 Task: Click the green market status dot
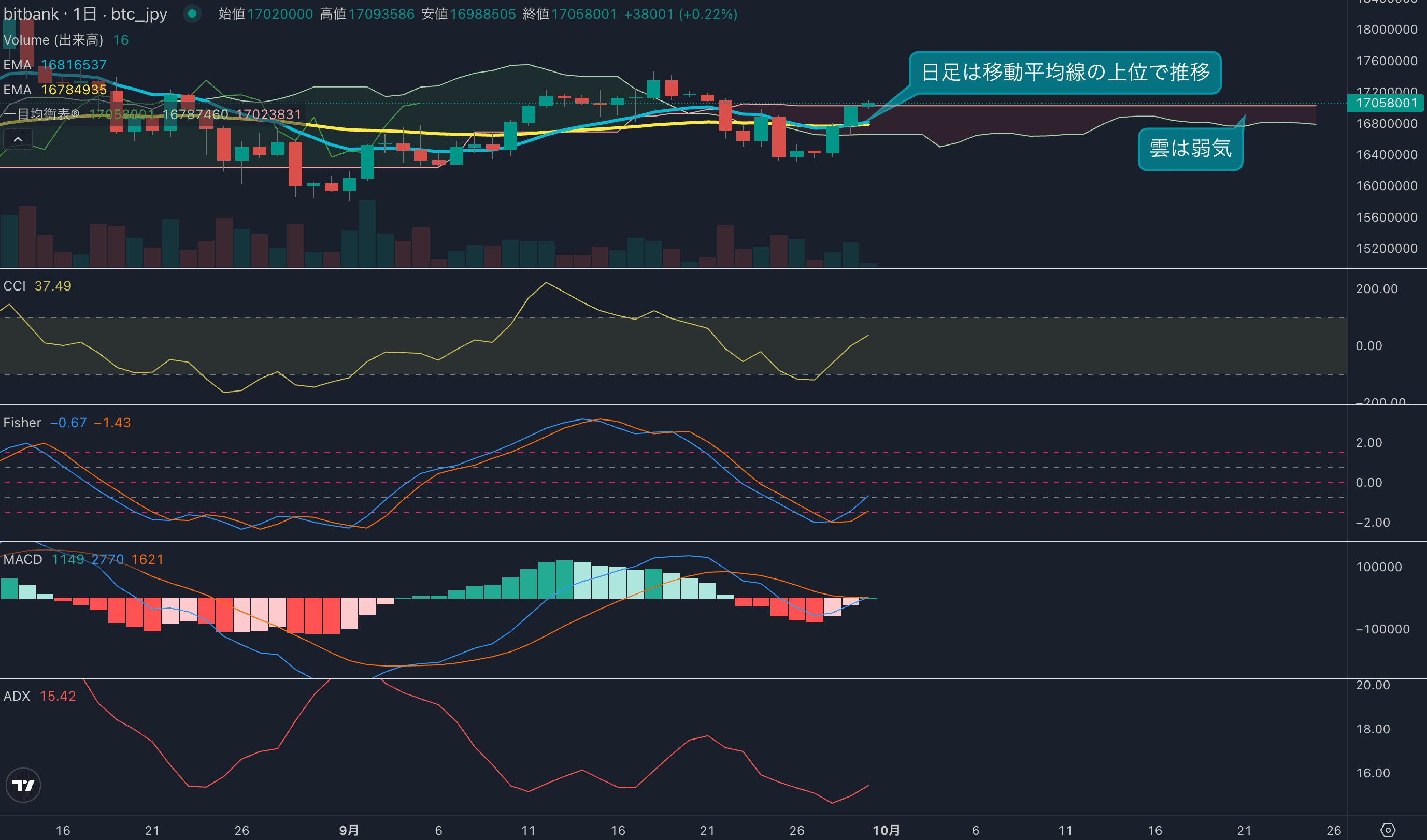(x=192, y=13)
